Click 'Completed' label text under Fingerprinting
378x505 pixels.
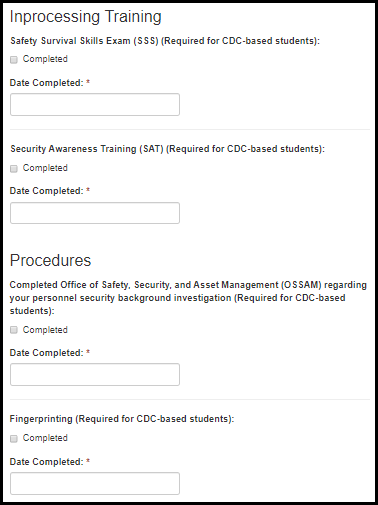click(45, 438)
